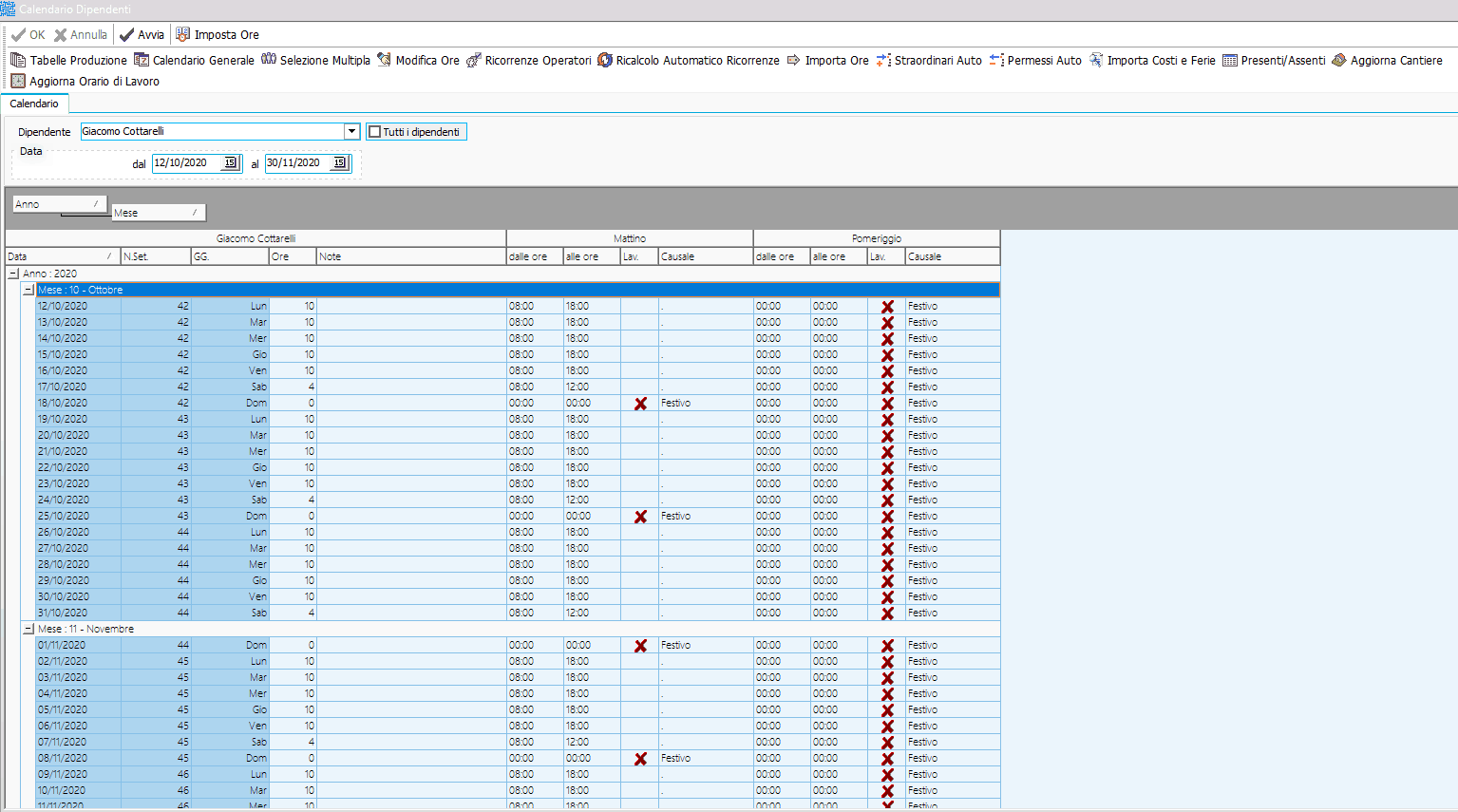
Task: Collapse the Anno : 2020 group
Action: tap(13, 274)
